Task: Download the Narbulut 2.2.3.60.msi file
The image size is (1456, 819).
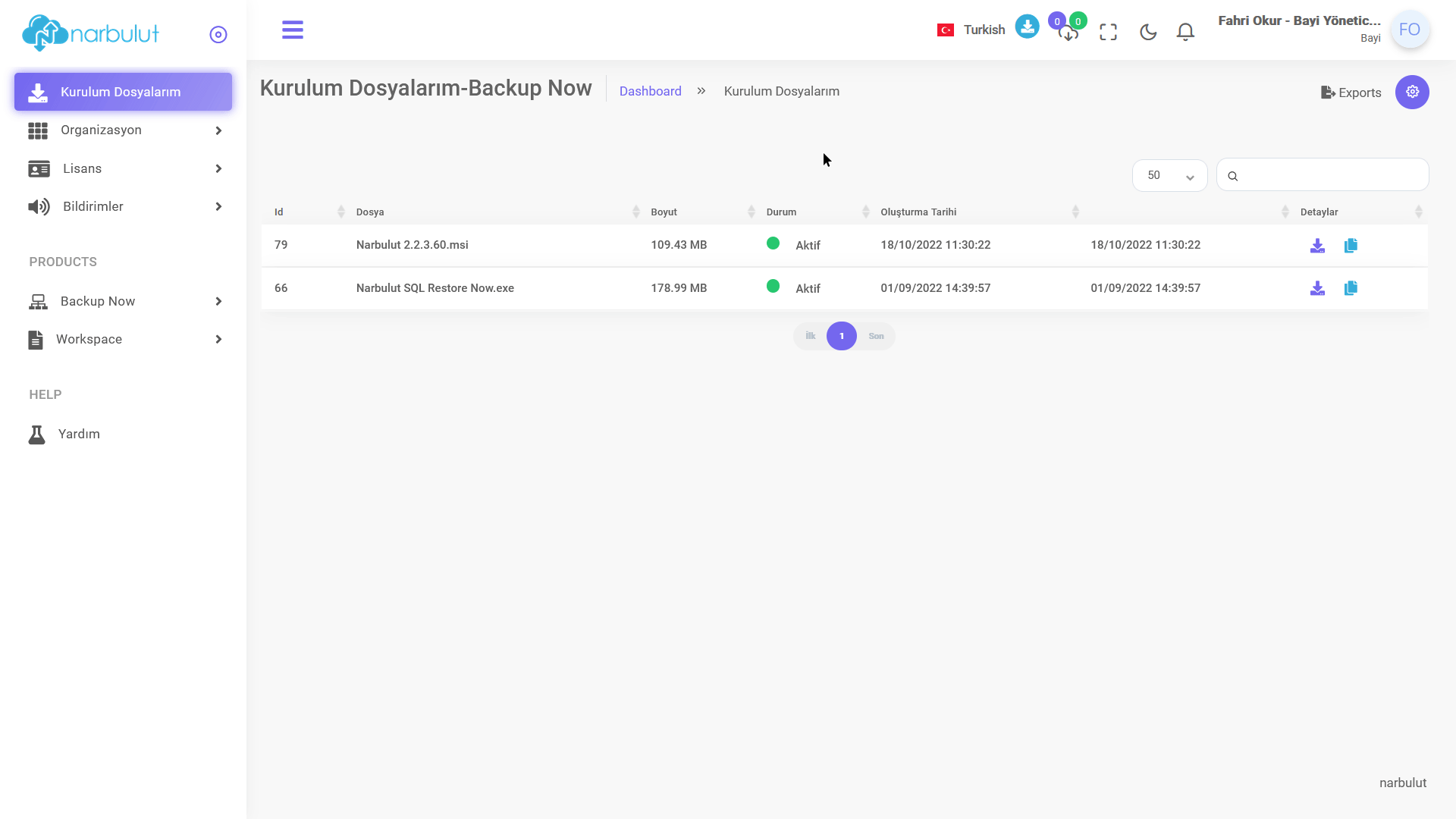Action: (x=1317, y=246)
